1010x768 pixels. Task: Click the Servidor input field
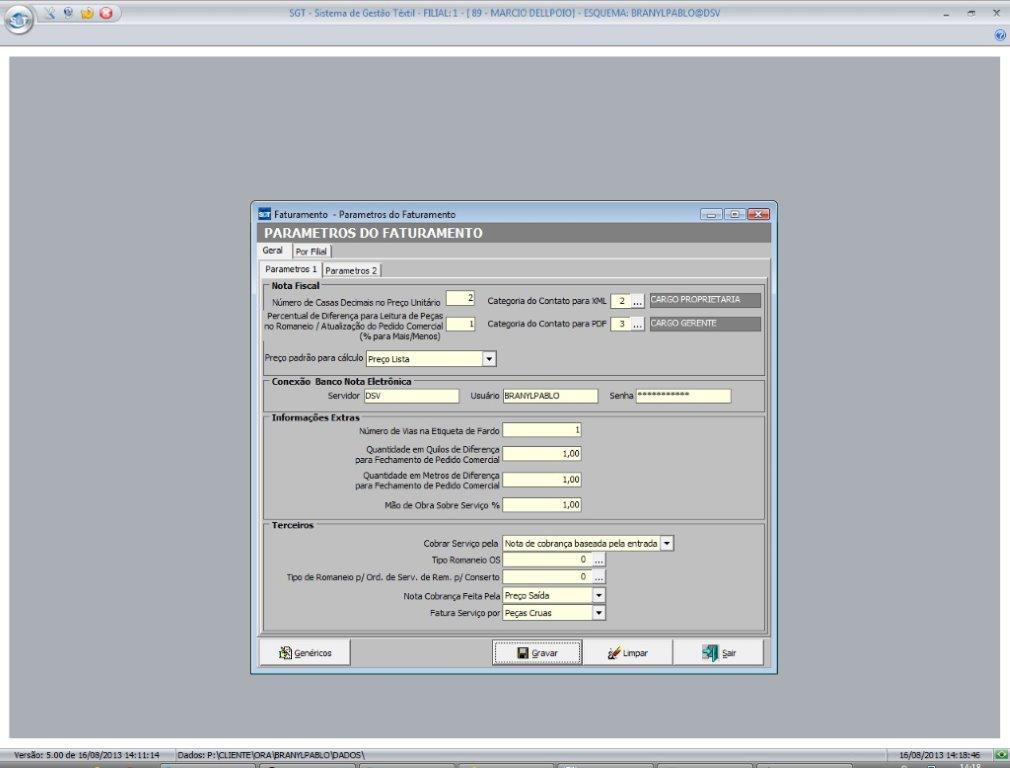pos(410,396)
